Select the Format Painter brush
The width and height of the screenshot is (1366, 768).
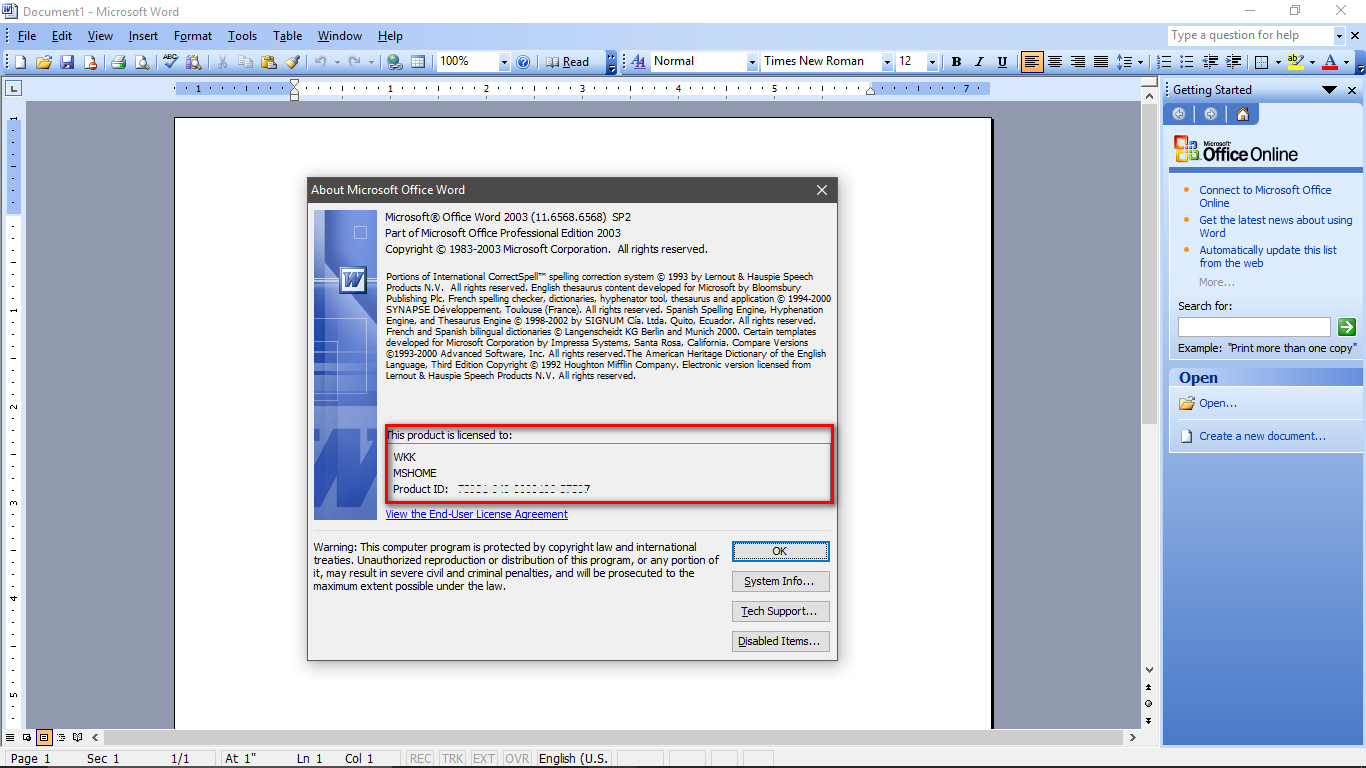(292, 62)
